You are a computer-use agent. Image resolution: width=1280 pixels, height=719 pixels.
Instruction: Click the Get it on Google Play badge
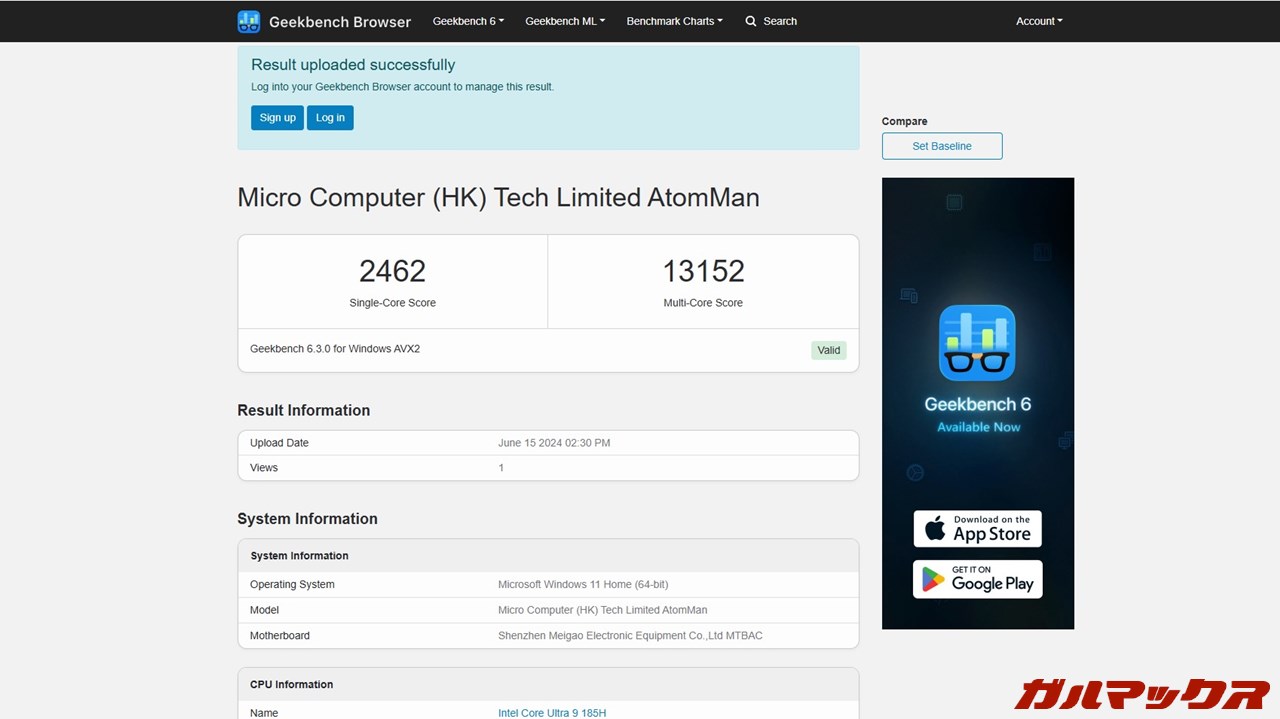(x=977, y=579)
